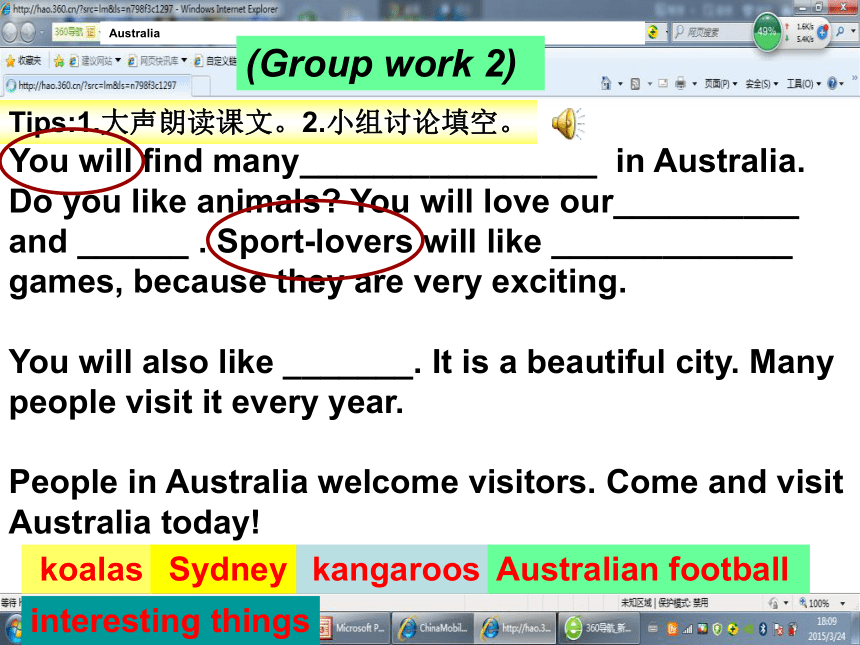Click the 360导航 address bar badge
The width and height of the screenshot is (860, 645).
click(75, 32)
